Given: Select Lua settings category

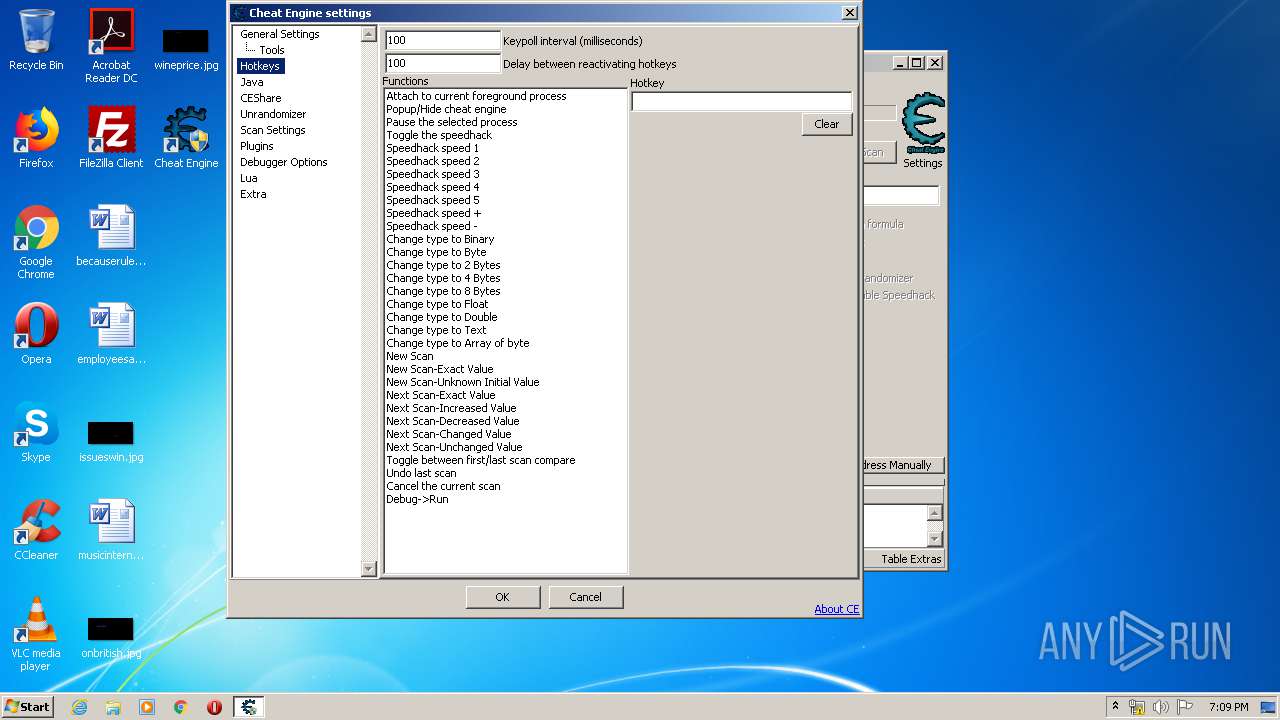Looking at the screenshot, I should [x=249, y=178].
